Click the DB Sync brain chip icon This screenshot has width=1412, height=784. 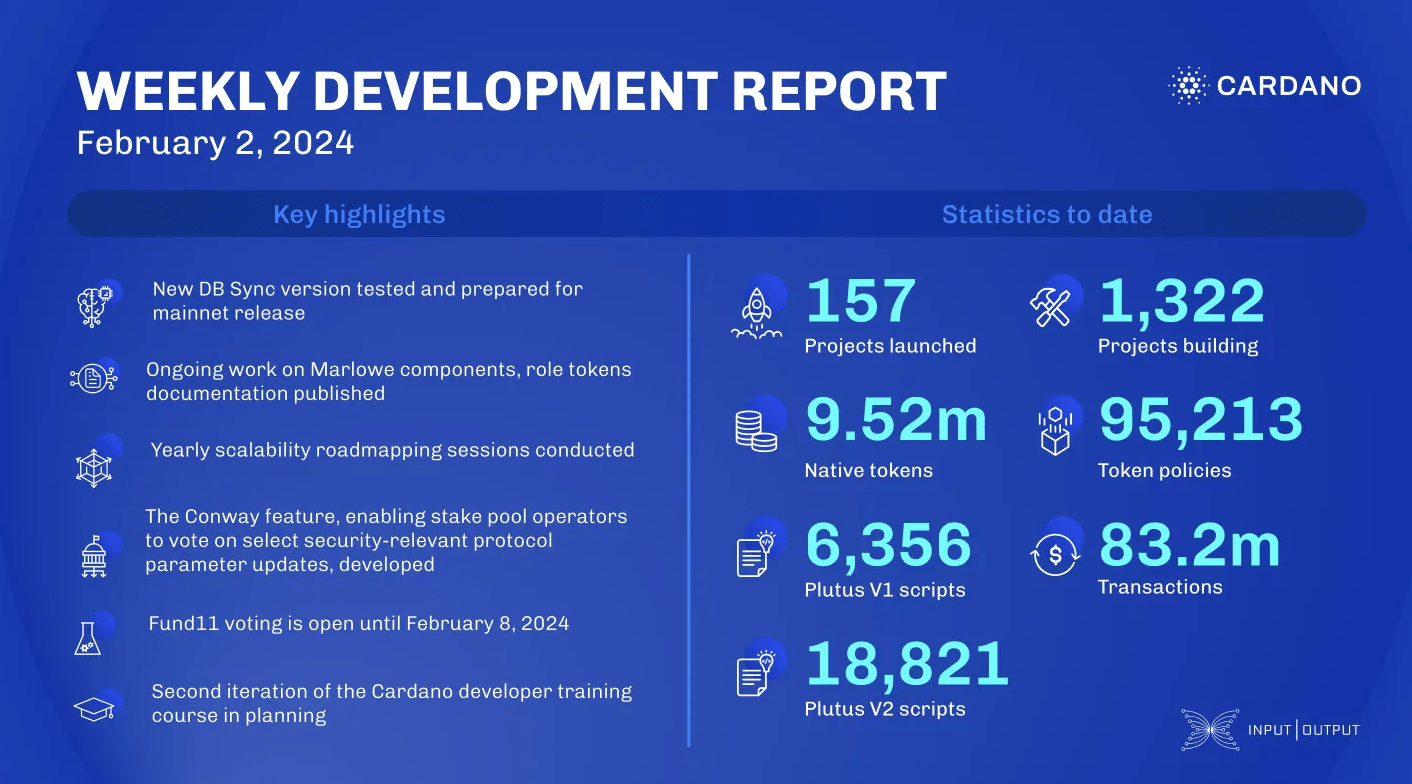click(97, 304)
